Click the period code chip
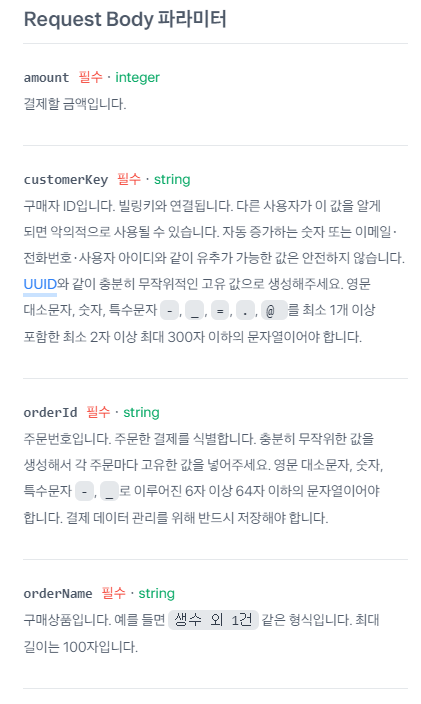This screenshot has height=704, width=421. click(245, 311)
